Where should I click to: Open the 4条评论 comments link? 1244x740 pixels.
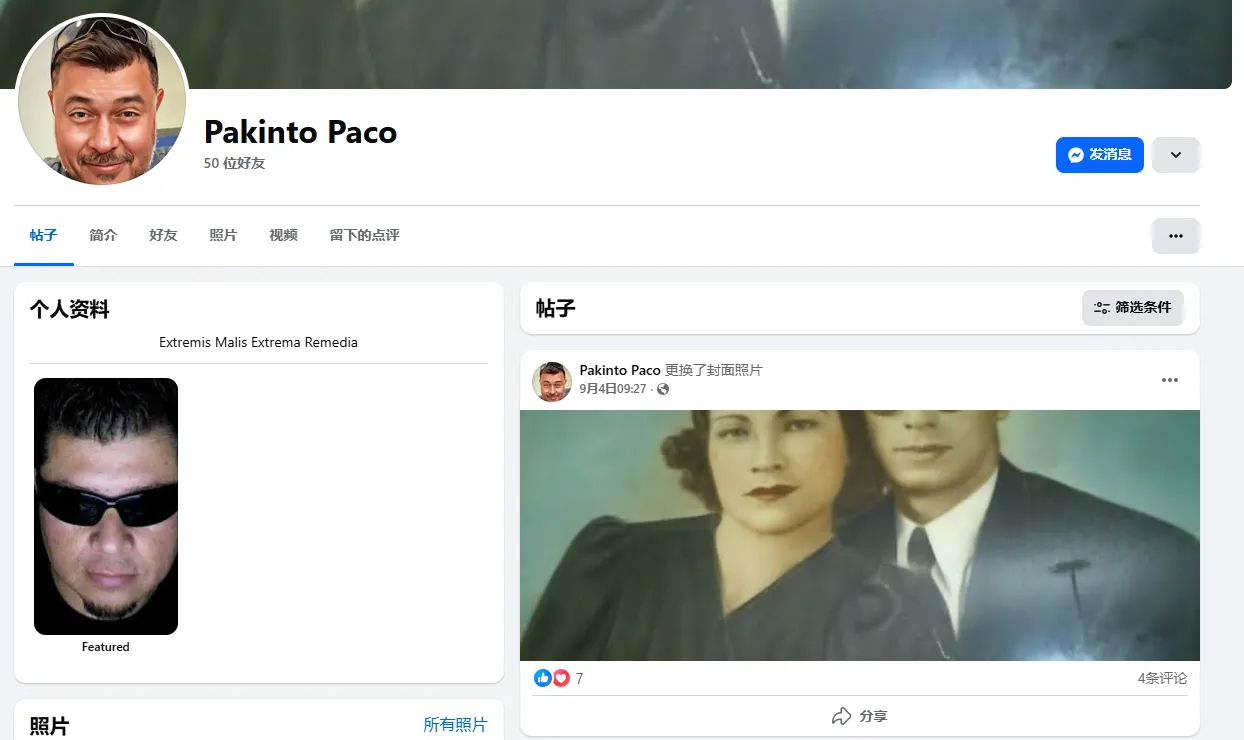tap(1162, 677)
